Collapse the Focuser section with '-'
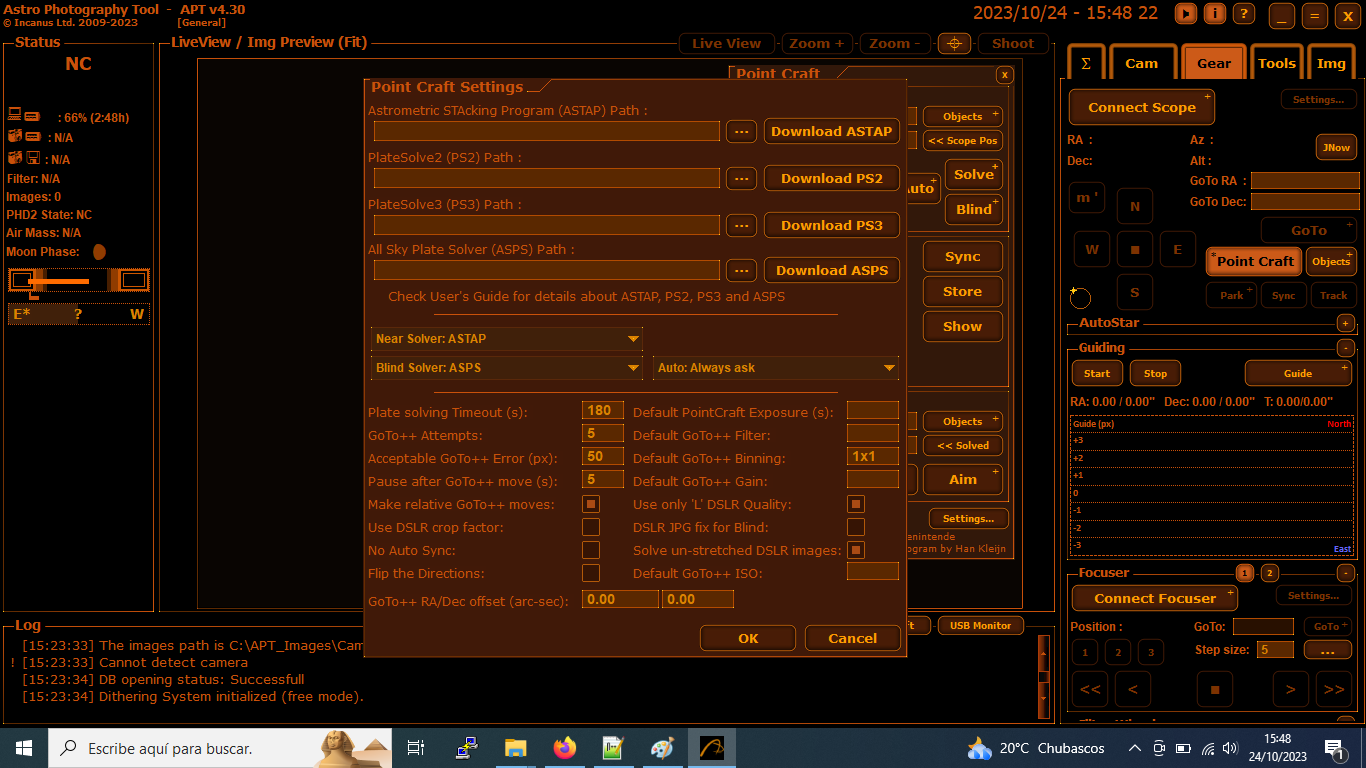This screenshot has width=1366, height=768. pos(1346,573)
